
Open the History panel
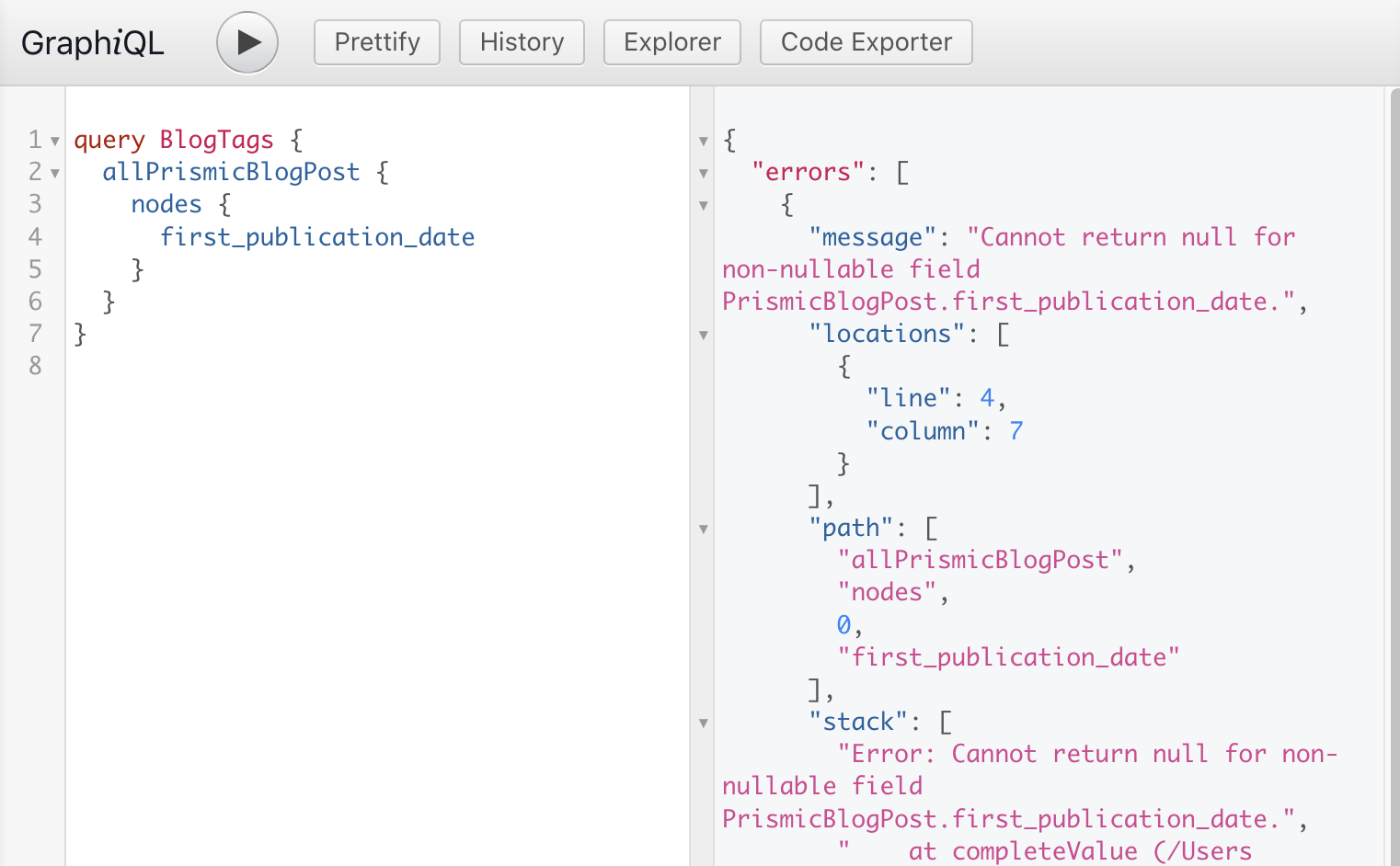pos(522,42)
